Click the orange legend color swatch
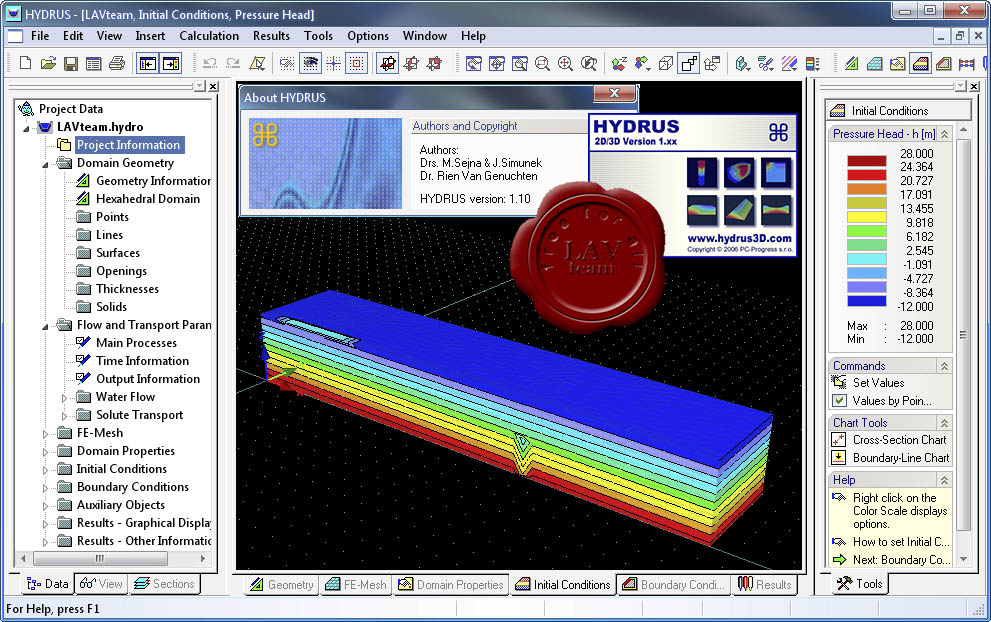 click(866, 189)
